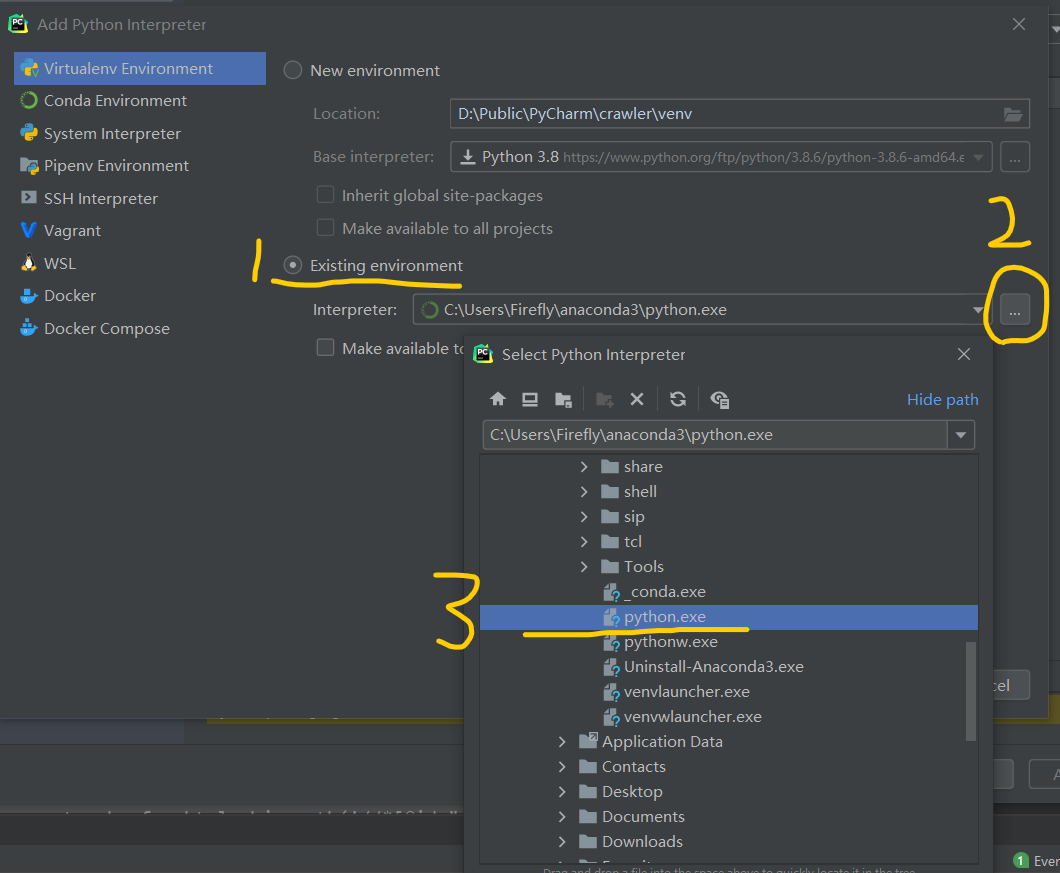Select python.exe in the file tree
This screenshot has width=1060, height=873.
(729, 617)
